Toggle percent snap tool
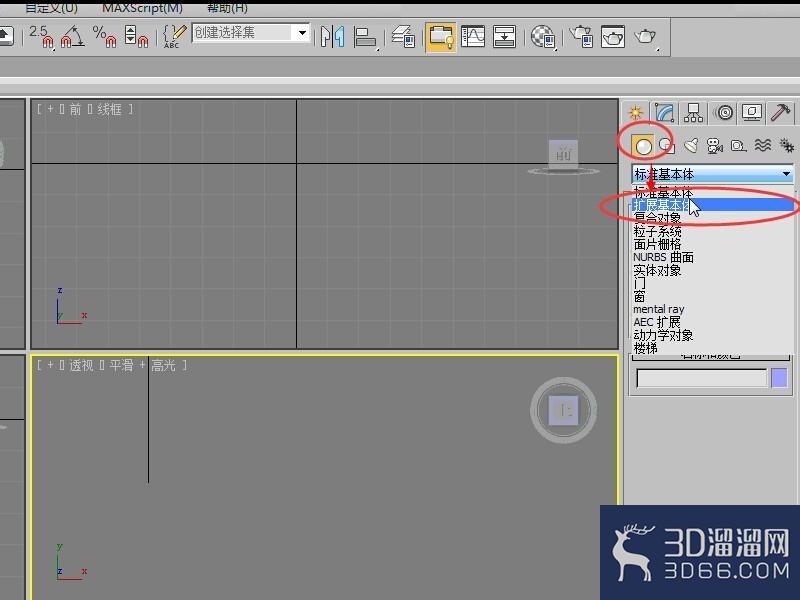This screenshot has width=800, height=600. click(105, 36)
